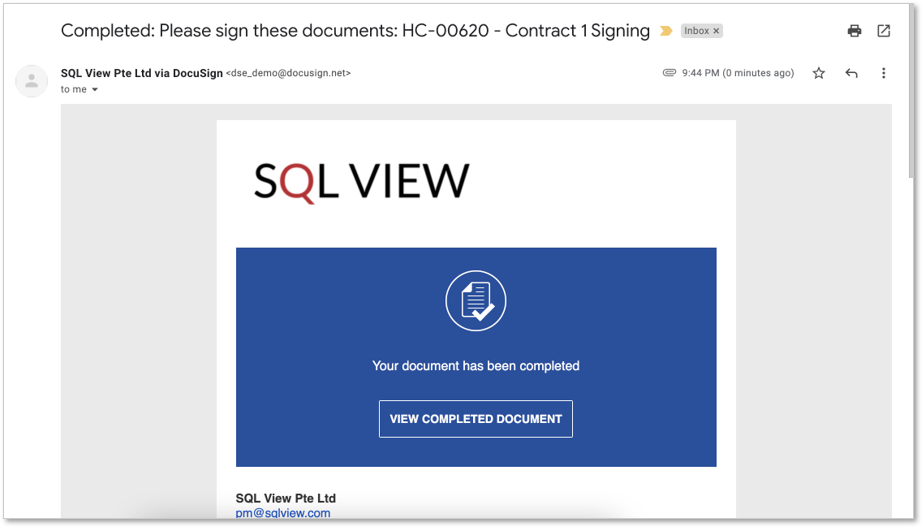The height and width of the screenshot is (528, 923).
Task: Click the dse_demo@docusign.net sender address
Action: 288,73
